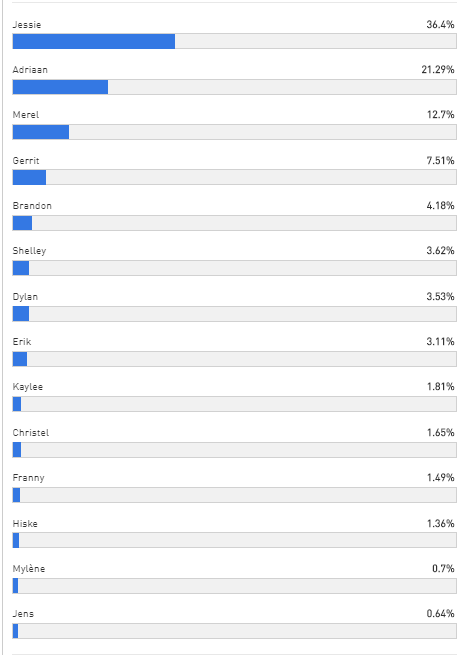
Task: Click Gerrit's result bar
Action: point(234,177)
